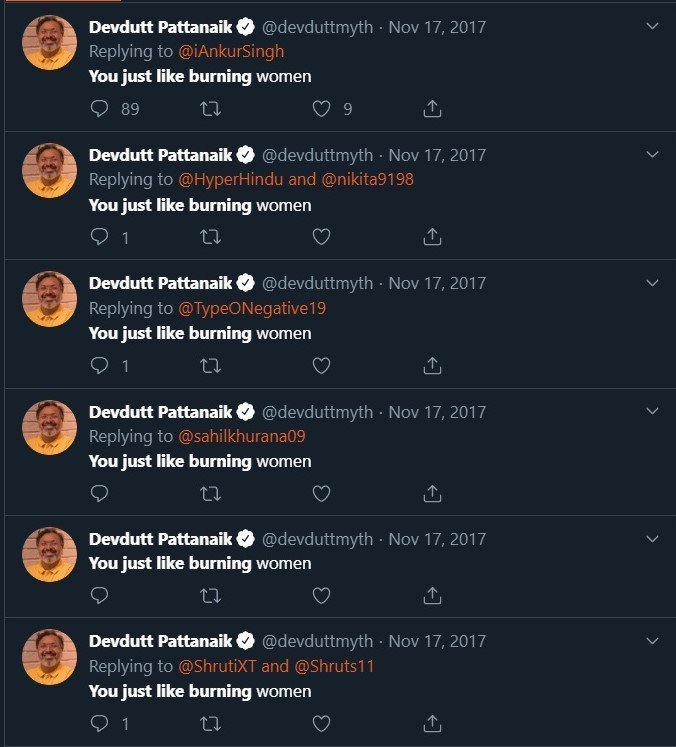Image resolution: width=676 pixels, height=747 pixels.
Task: Retweet the reply to @HyperHindu and @nikita9198
Action: pyautogui.click(x=210, y=237)
